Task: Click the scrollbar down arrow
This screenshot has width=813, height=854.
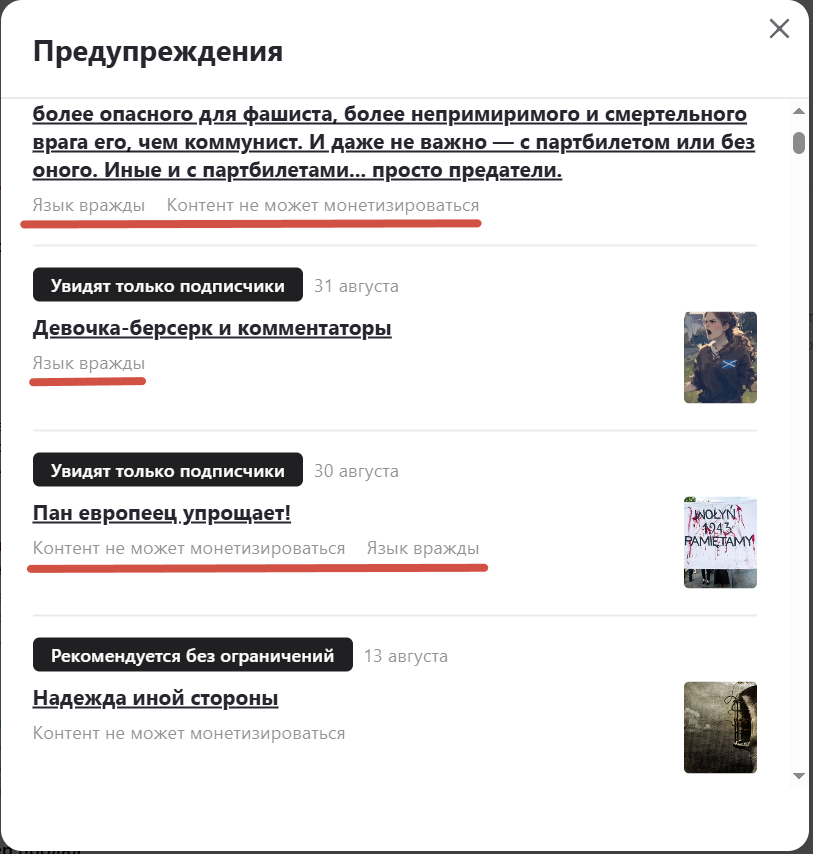Action: click(798, 776)
